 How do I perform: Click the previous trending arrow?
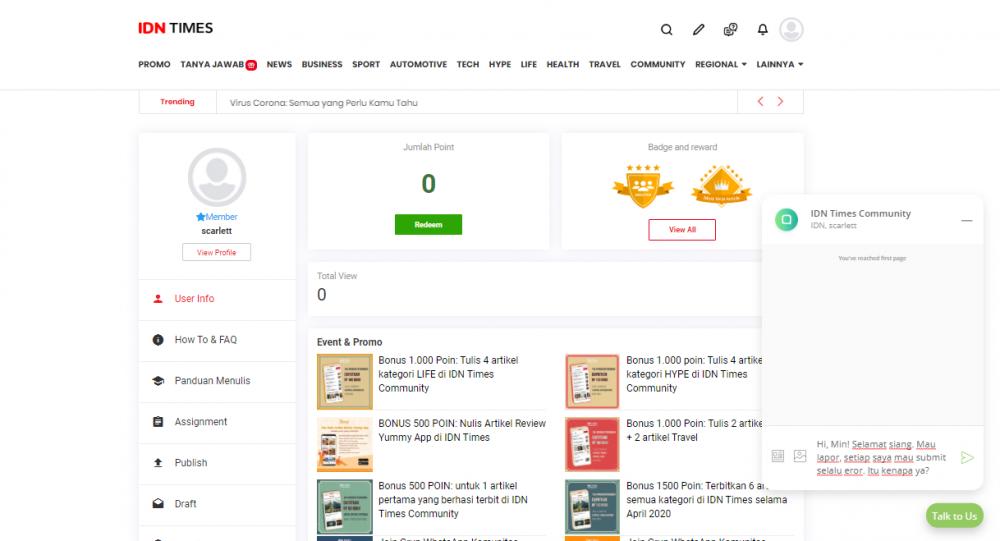click(x=760, y=101)
